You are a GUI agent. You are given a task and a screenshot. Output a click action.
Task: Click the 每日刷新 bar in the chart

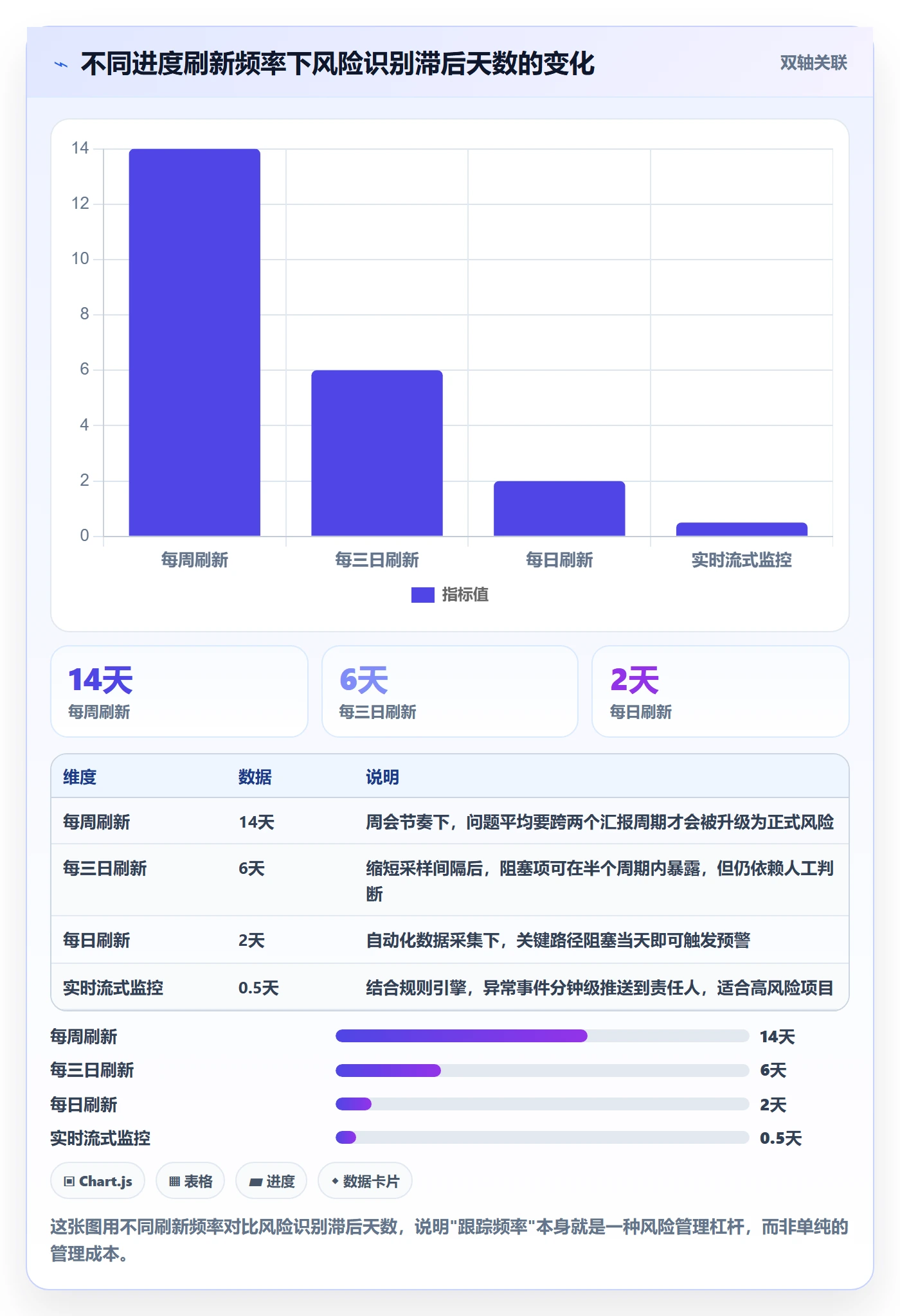pos(559,508)
